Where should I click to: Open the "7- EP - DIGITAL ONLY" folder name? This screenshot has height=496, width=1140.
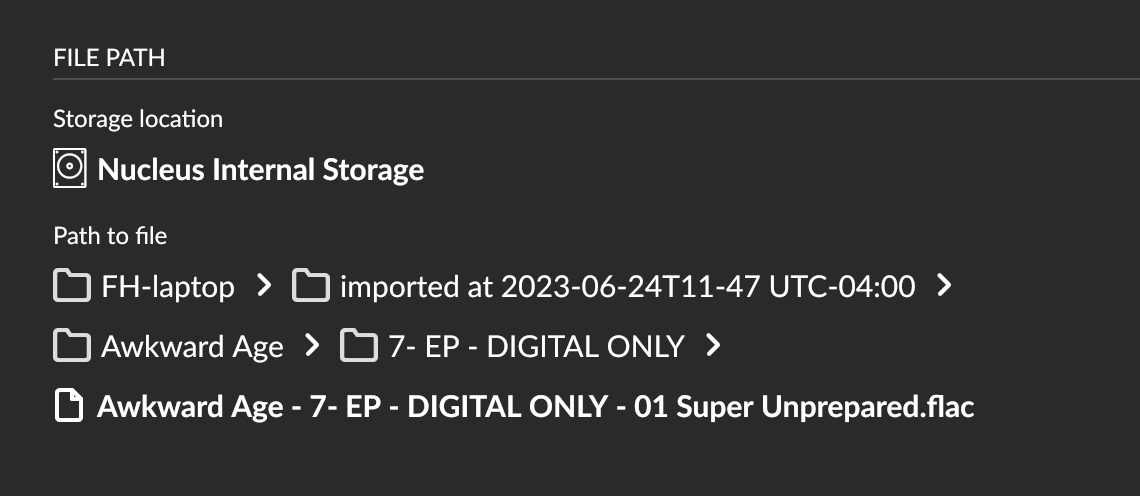click(x=536, y=347)
